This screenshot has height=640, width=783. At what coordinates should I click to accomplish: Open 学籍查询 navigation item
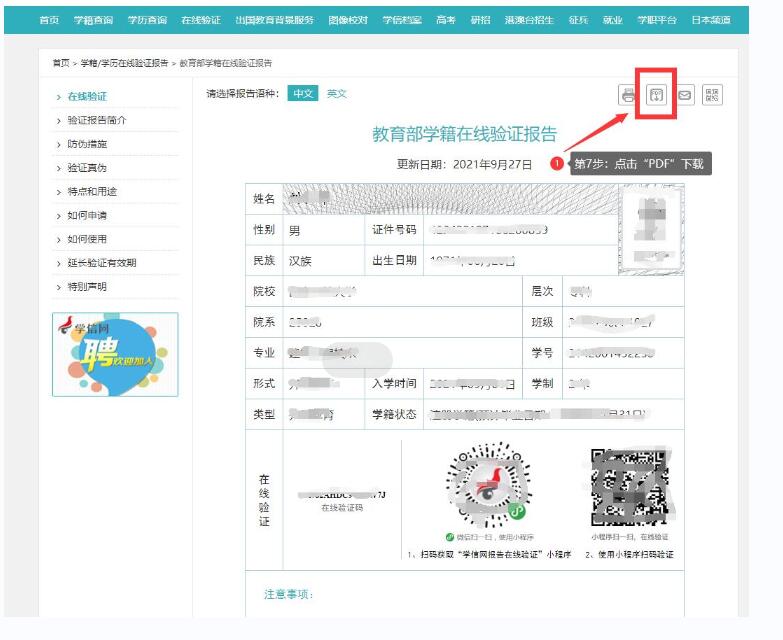pyautogui.click(x=93, y=20)
